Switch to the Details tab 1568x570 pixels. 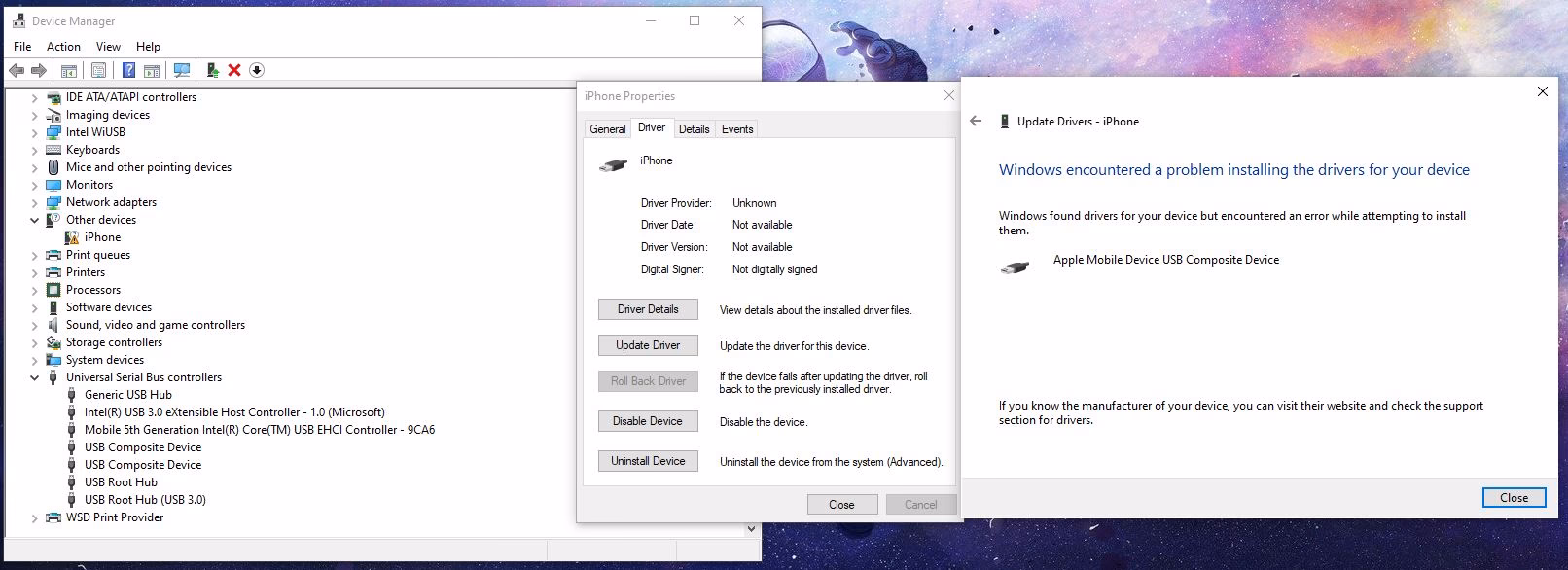(694, 129)
